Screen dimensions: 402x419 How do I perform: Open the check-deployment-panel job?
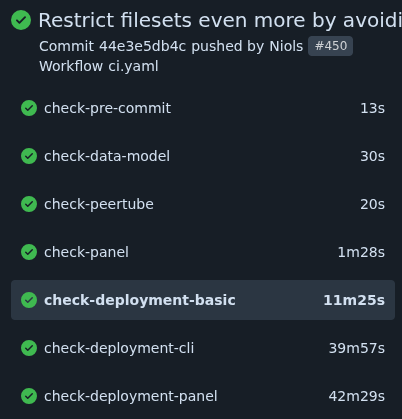click(x=203, y=396)
